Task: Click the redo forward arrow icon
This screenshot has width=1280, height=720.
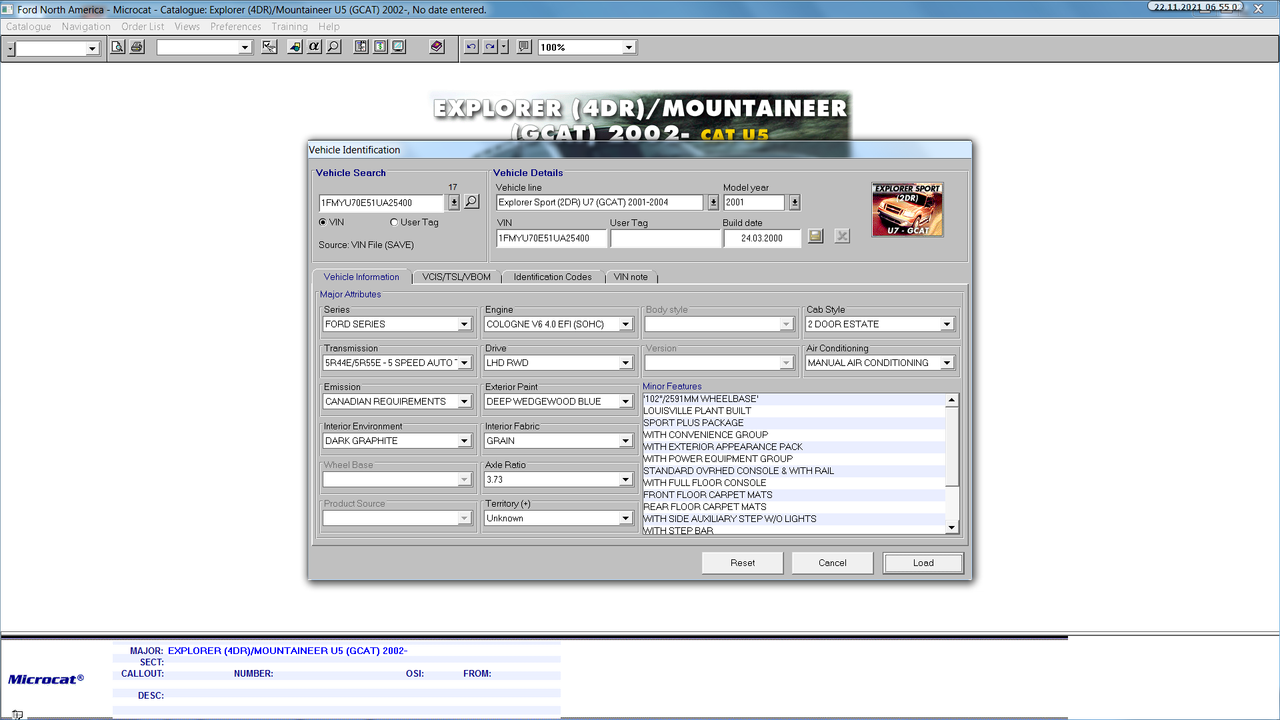Action: point(491,47)
